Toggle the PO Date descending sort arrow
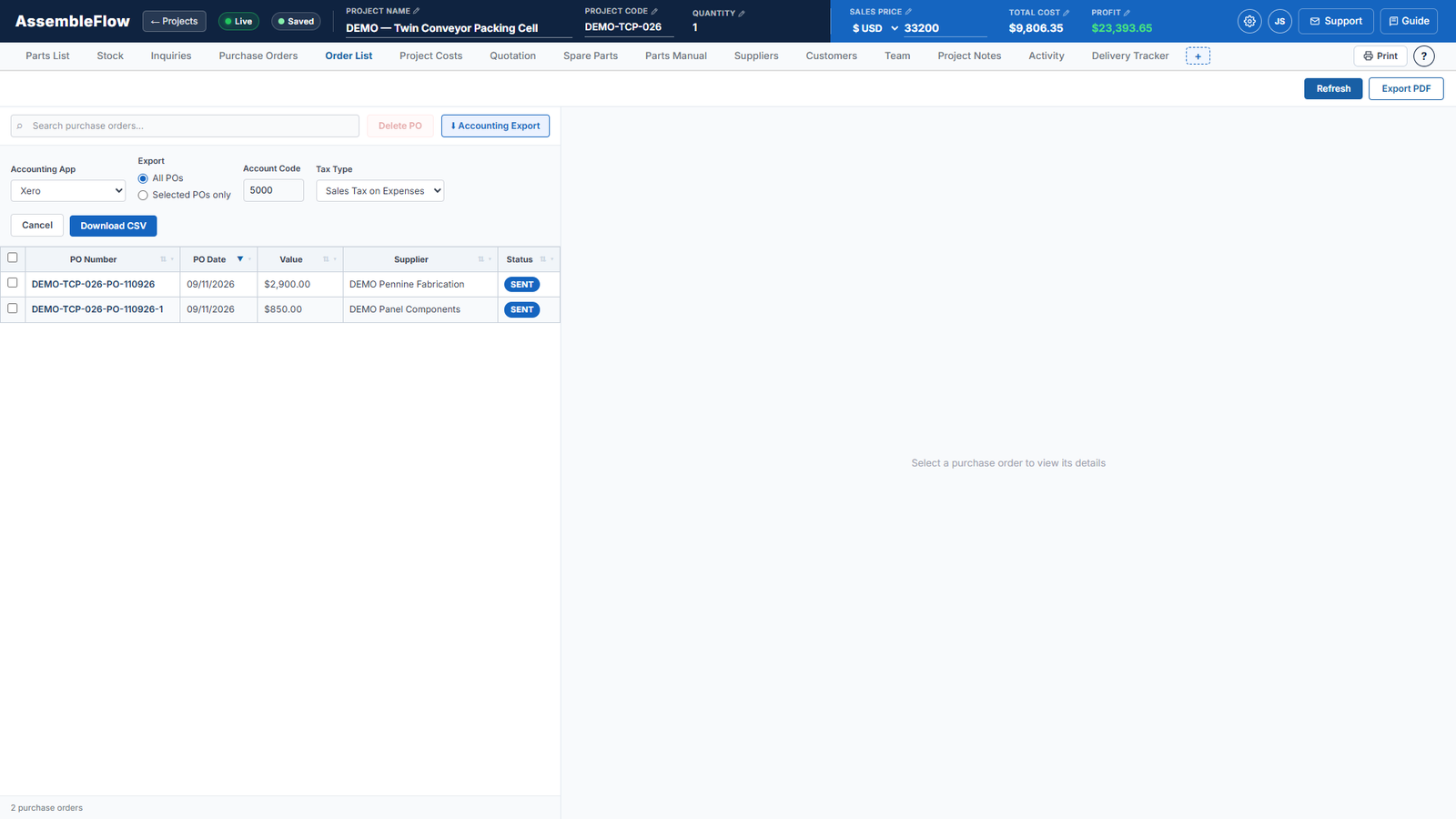1456x819 pixels. point(240,259)
